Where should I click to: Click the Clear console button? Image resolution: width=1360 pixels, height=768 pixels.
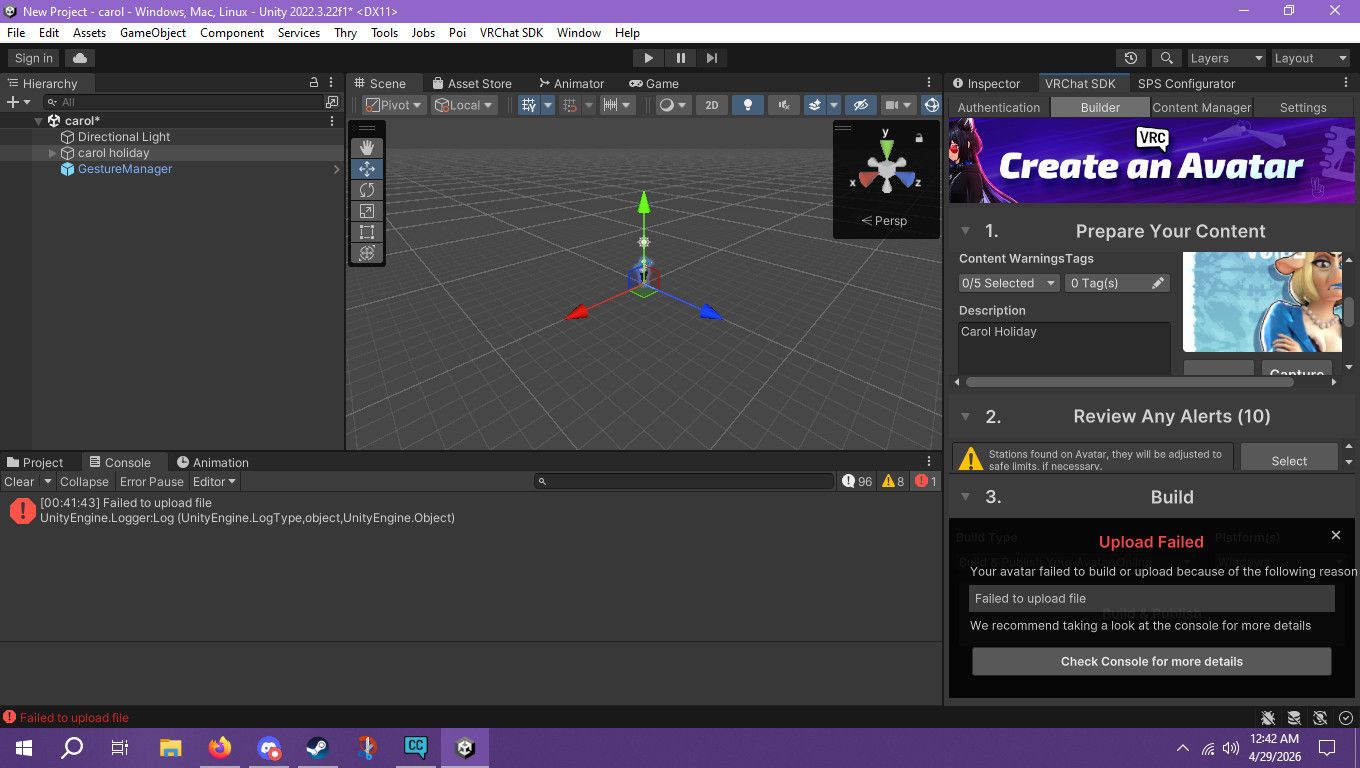(19, 481)
